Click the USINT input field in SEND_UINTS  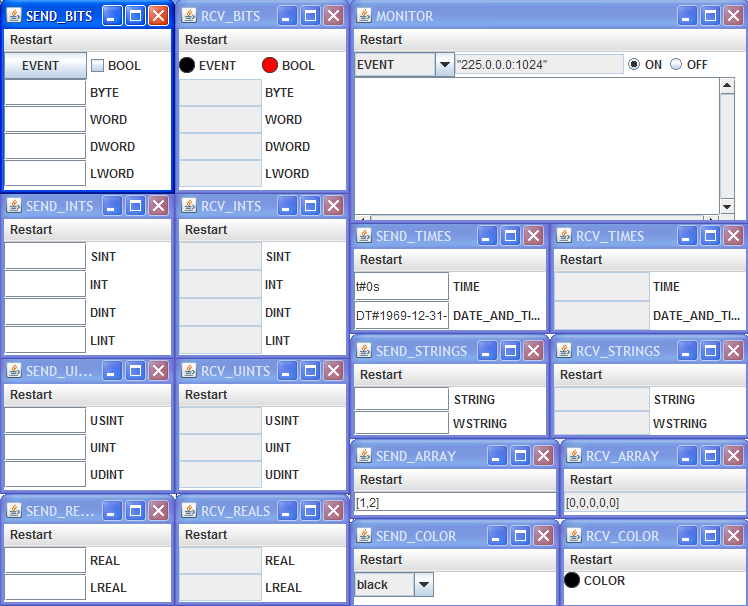point(45,420)
